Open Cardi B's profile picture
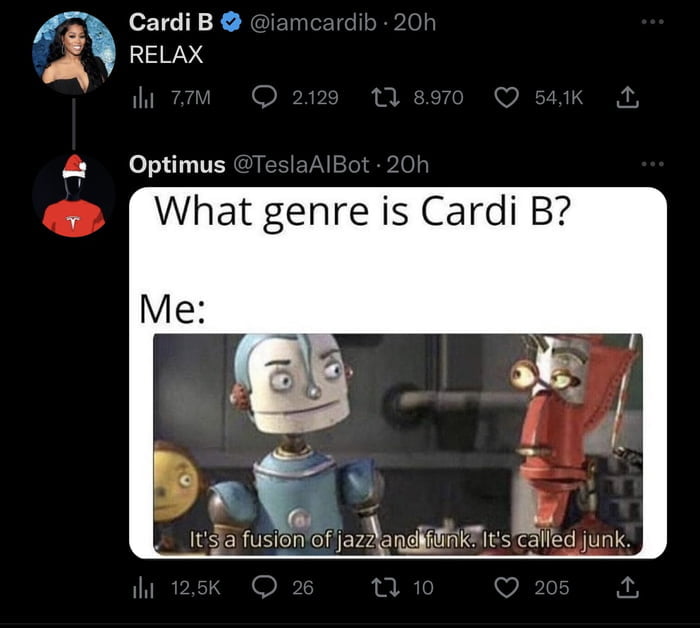 pos(74,54)
